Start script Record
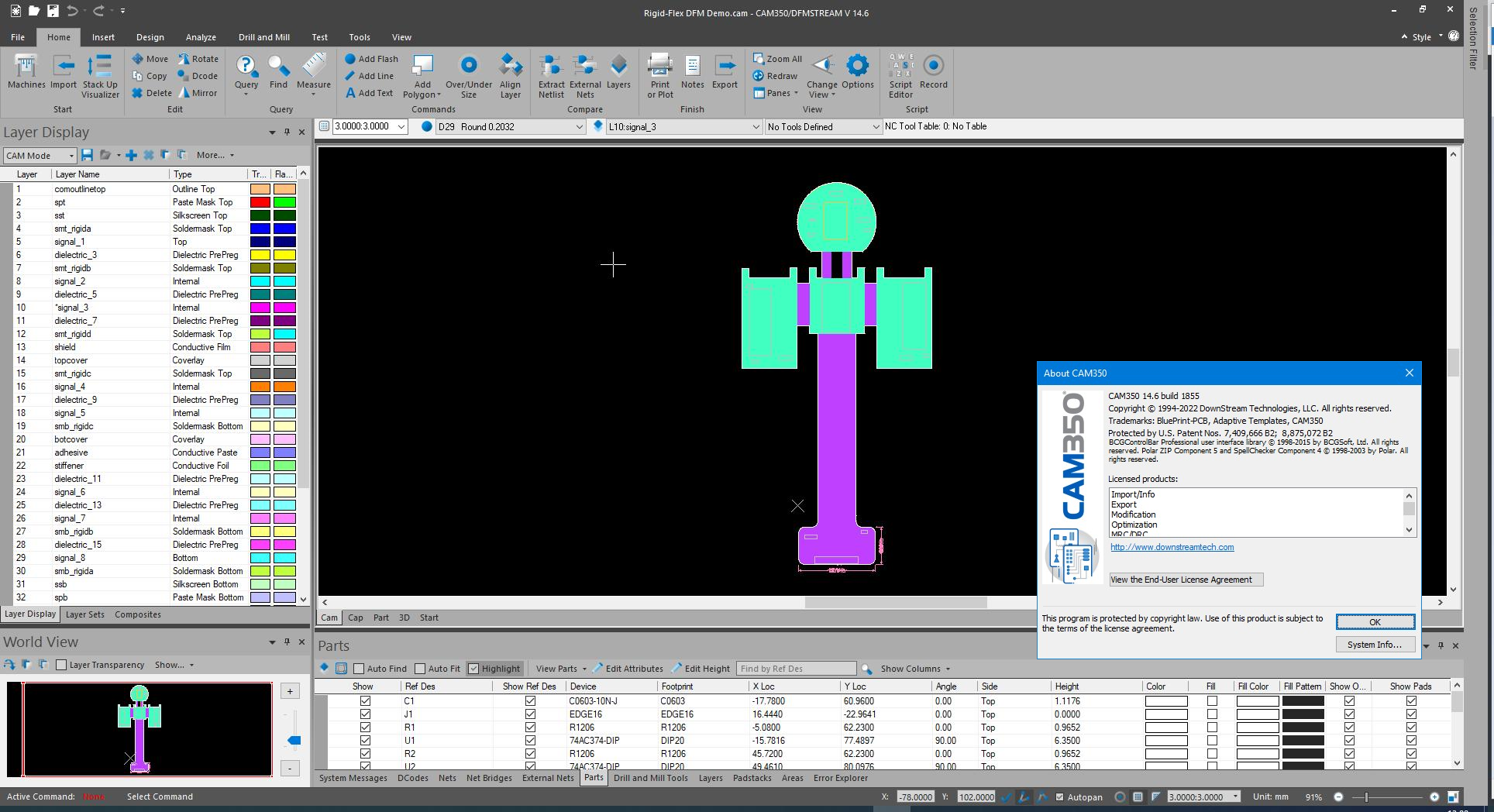 tap(933, 71)
